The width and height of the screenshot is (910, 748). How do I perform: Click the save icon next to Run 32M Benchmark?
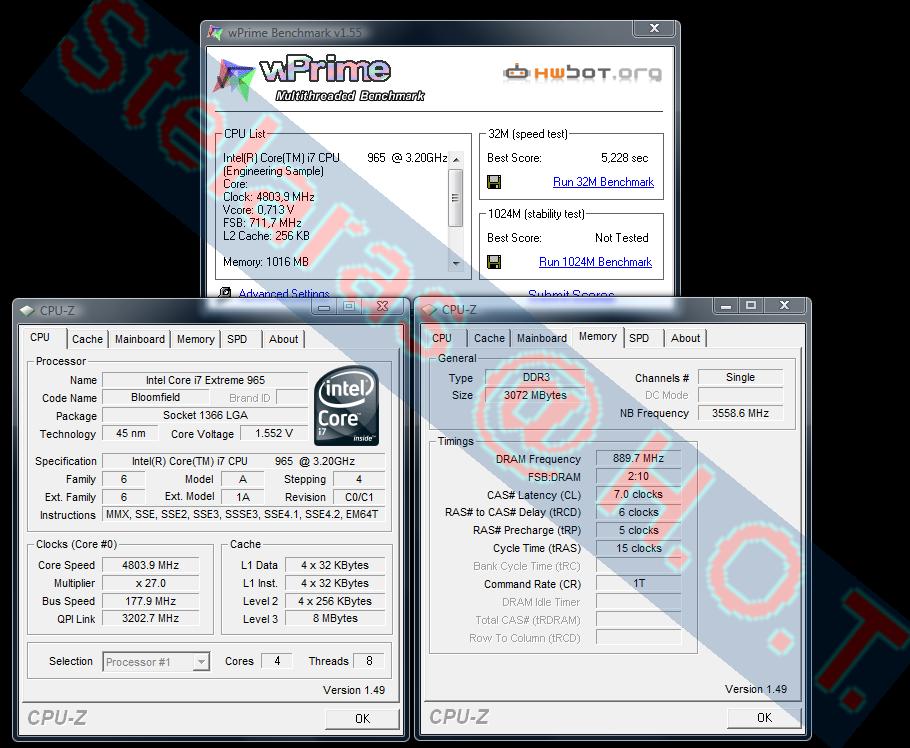point(494,182)
